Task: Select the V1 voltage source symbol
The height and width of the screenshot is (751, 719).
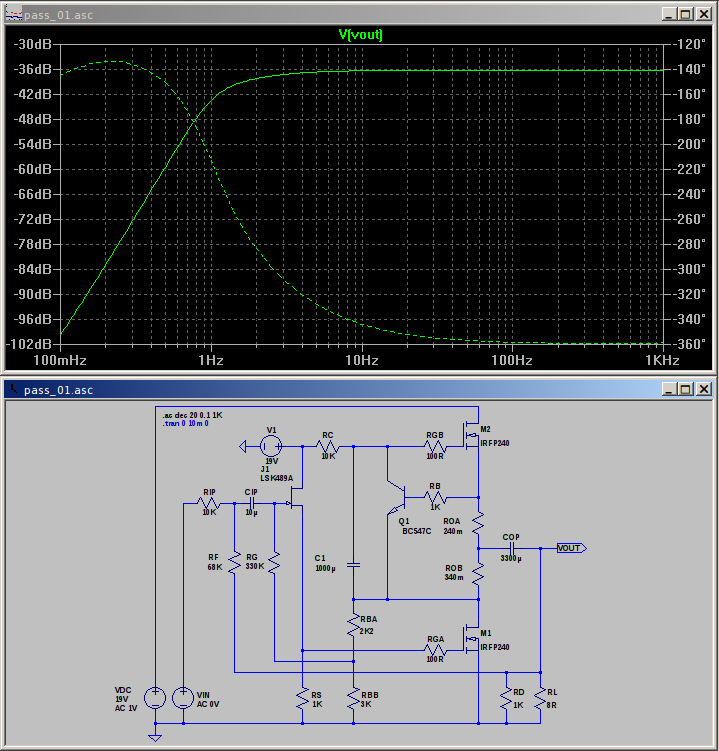Action: [271, 446]
